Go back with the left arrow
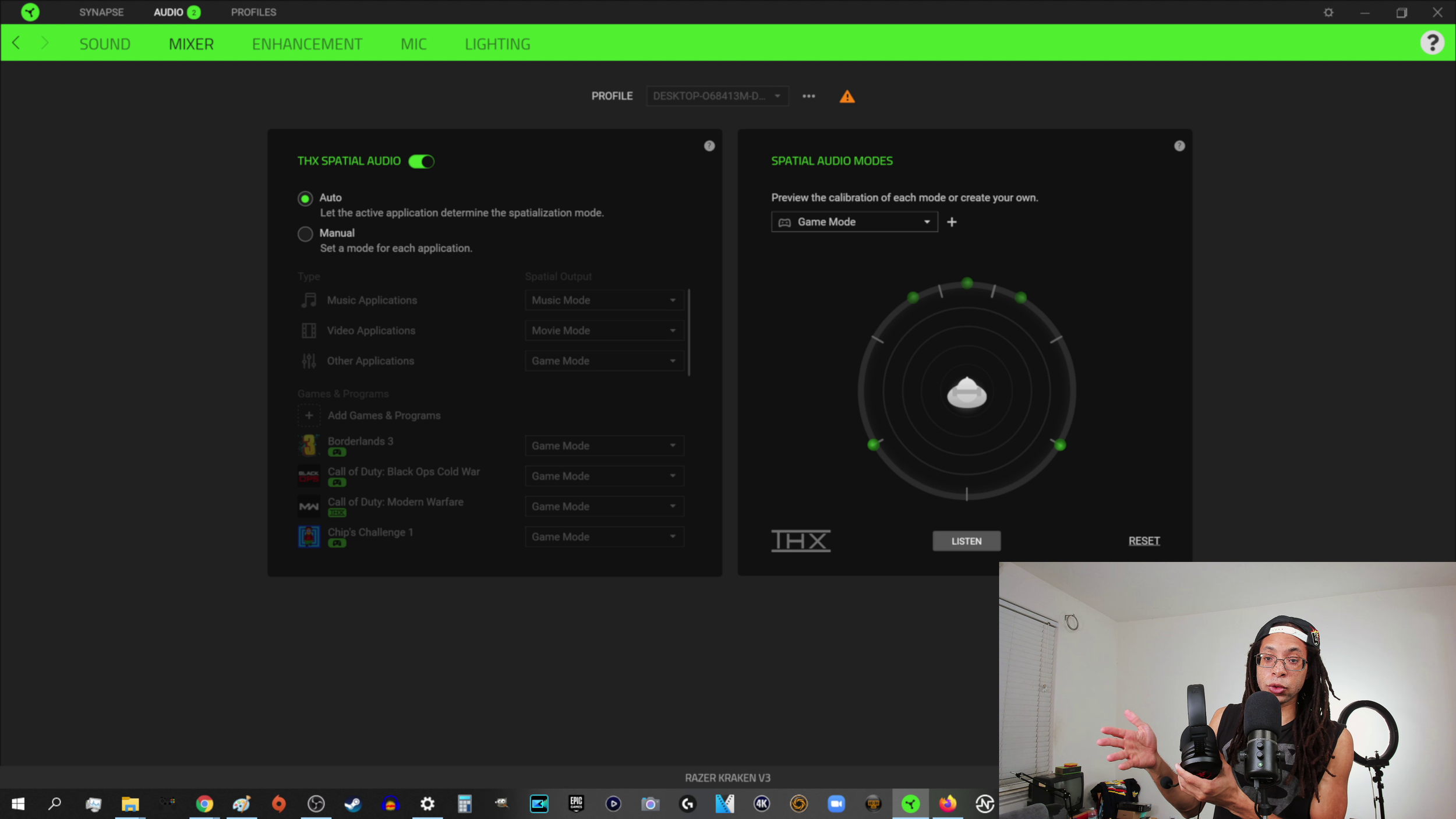 [16, 43]
